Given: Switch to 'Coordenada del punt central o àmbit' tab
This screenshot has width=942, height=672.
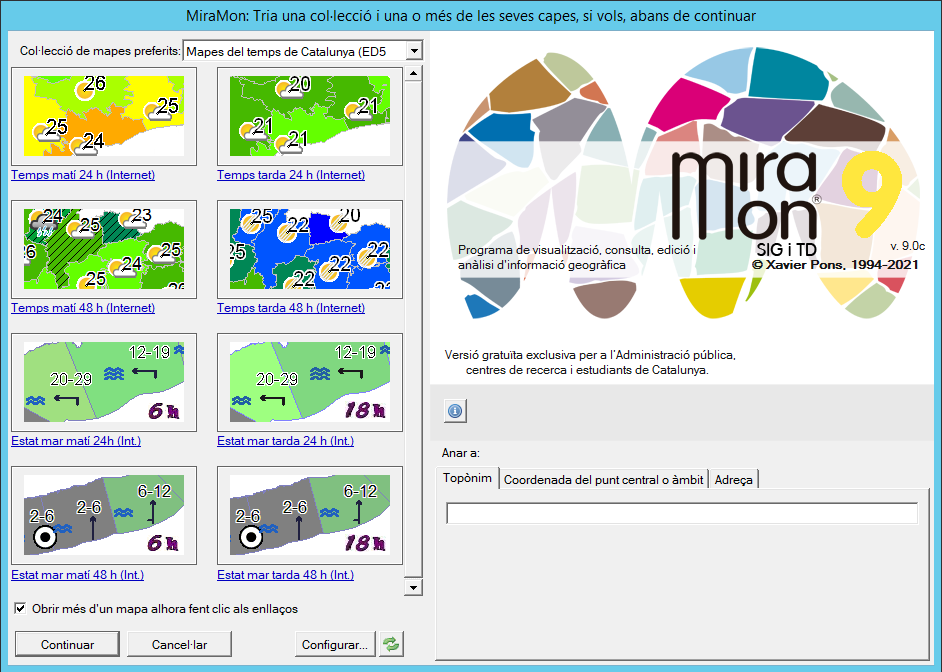Looking at the screenshot, I should pos(603,479).
